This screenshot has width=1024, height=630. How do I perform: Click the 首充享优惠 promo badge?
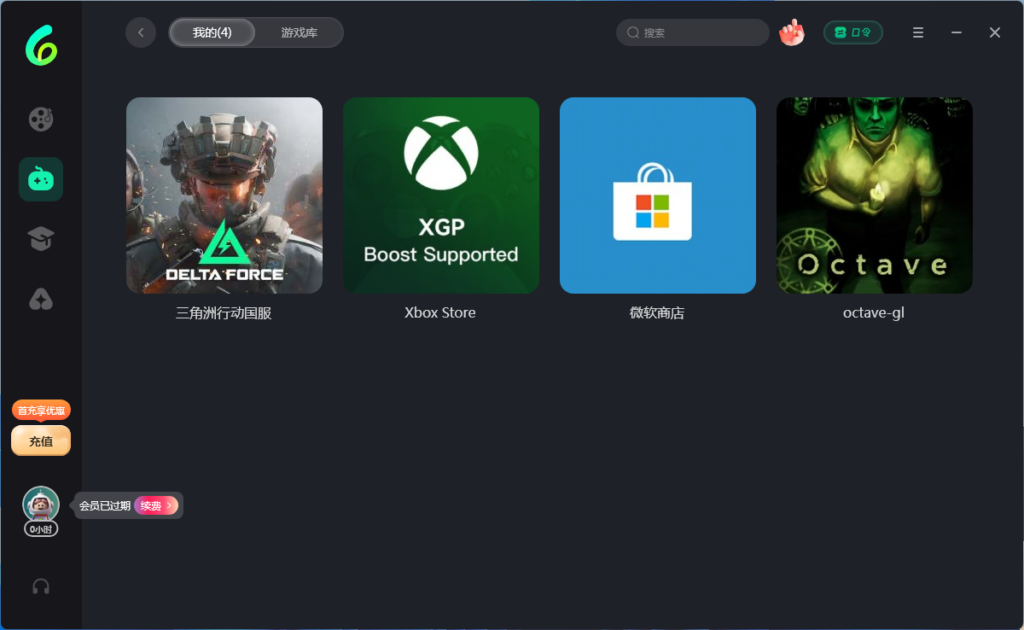coord(40,411)
